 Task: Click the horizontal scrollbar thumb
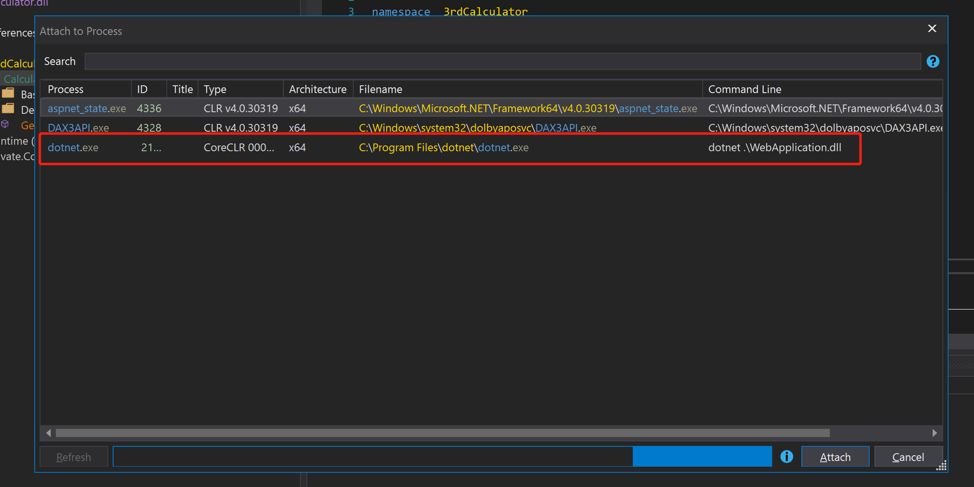coord(442,432)
